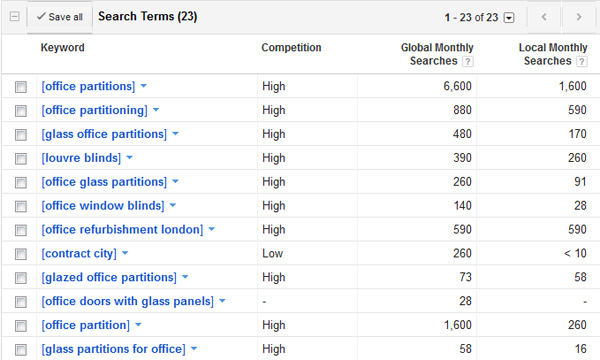Open dropdown arrow next to [office refurbishment london]
Image resolution: width=600 pixels, height=360 pixels.
pyautogui.click(x=212, y=229)
